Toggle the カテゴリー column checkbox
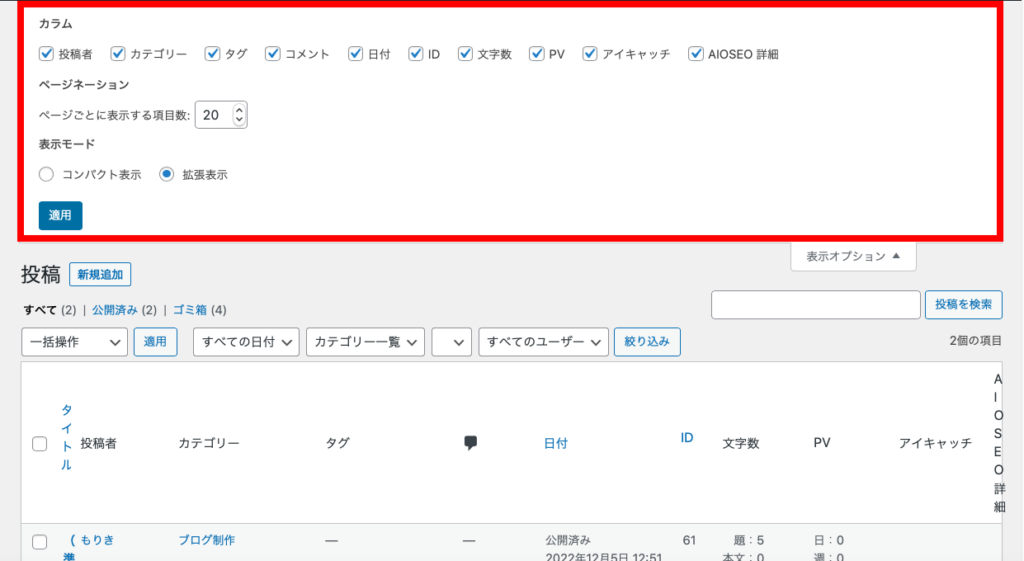The height and width of the screenshot is (561, 1024). (x=118, y=54)
